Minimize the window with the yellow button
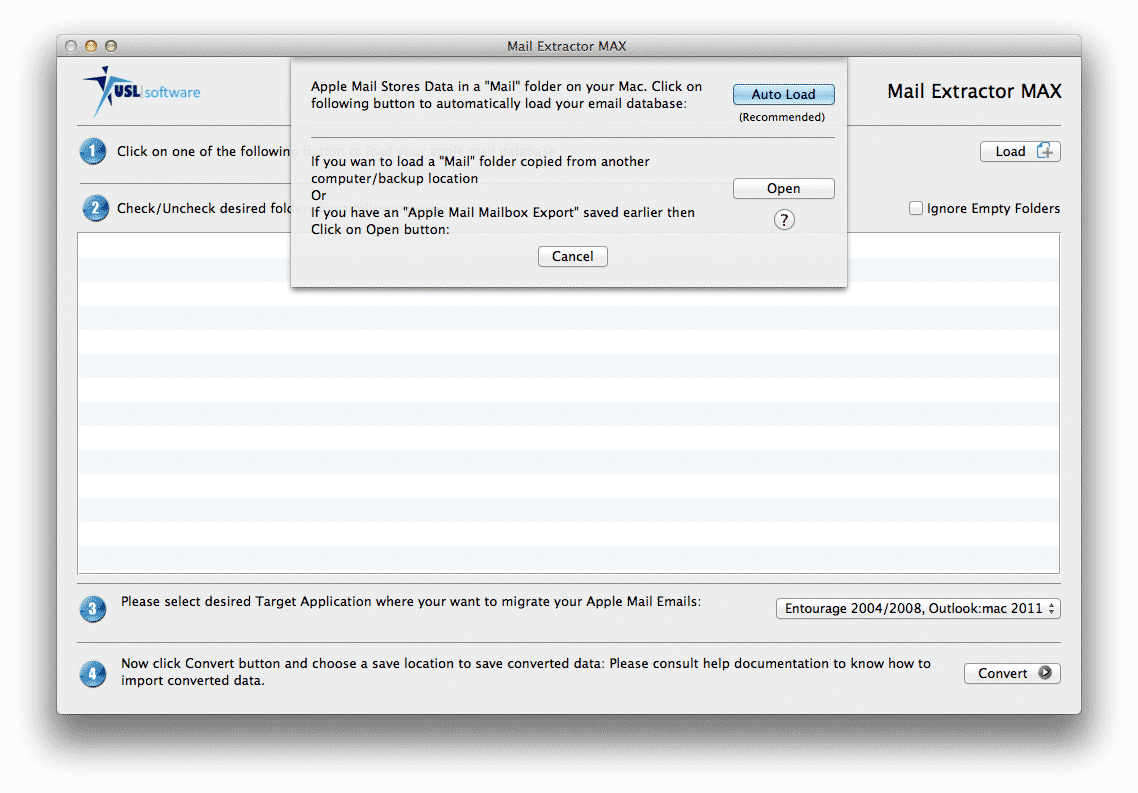Viewport: 1138px width, 793px height. tap(91, 46)
